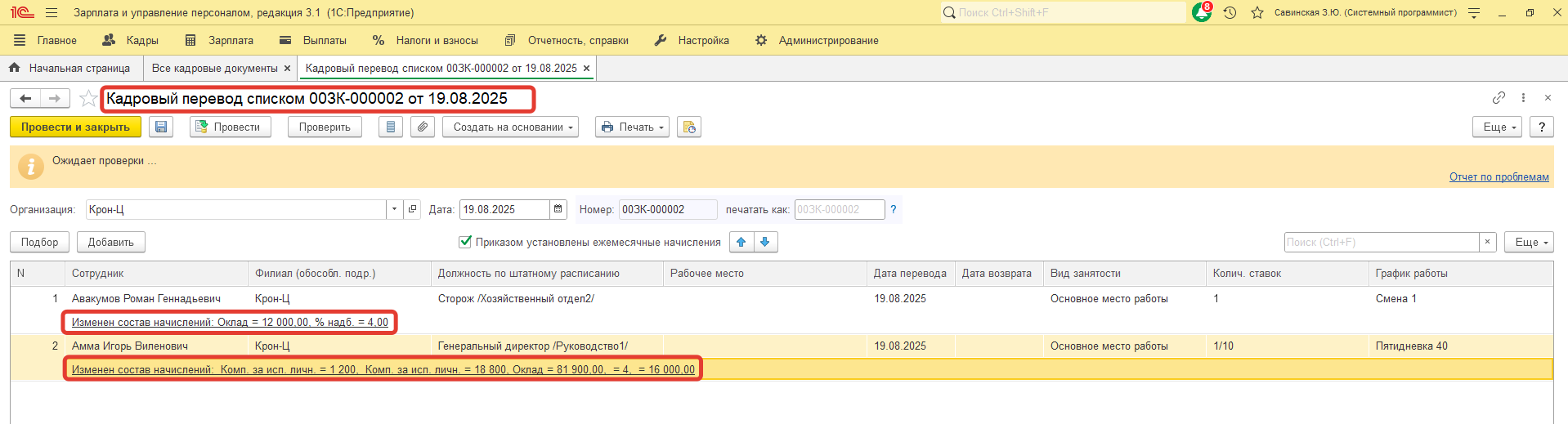Open the 'Отчет по проблемам' link
The width and height of the screenshot is (1568, 424).
pos(1499,177)
